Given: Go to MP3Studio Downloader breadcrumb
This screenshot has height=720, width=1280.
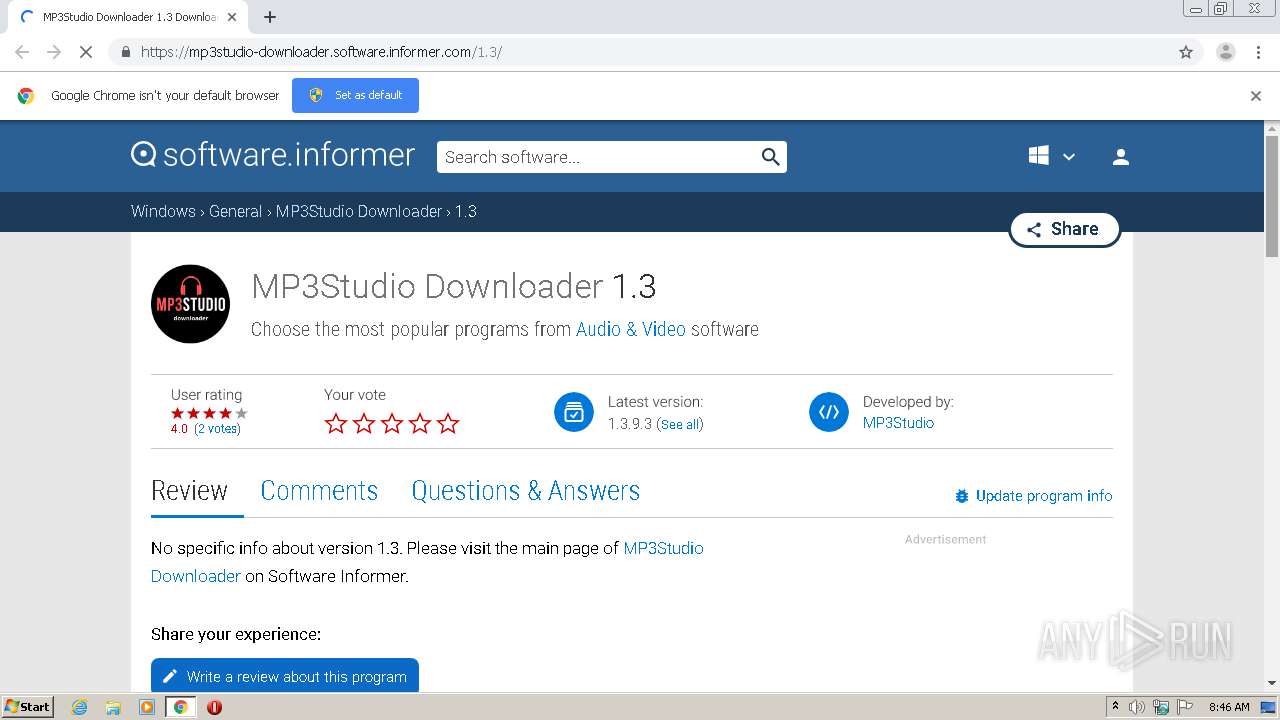Looking at the screenshot, I should 359,212.
